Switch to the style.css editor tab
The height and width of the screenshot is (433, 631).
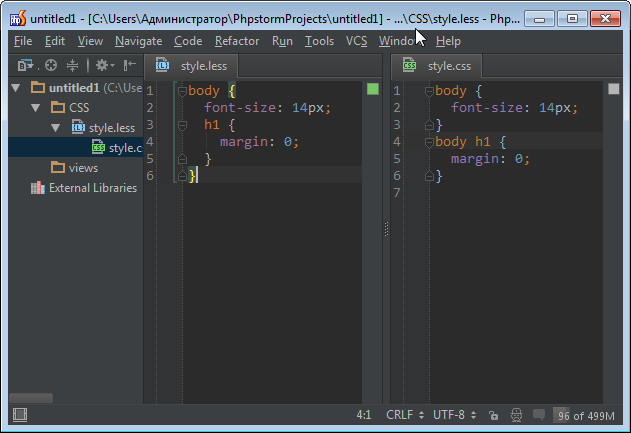437,66
